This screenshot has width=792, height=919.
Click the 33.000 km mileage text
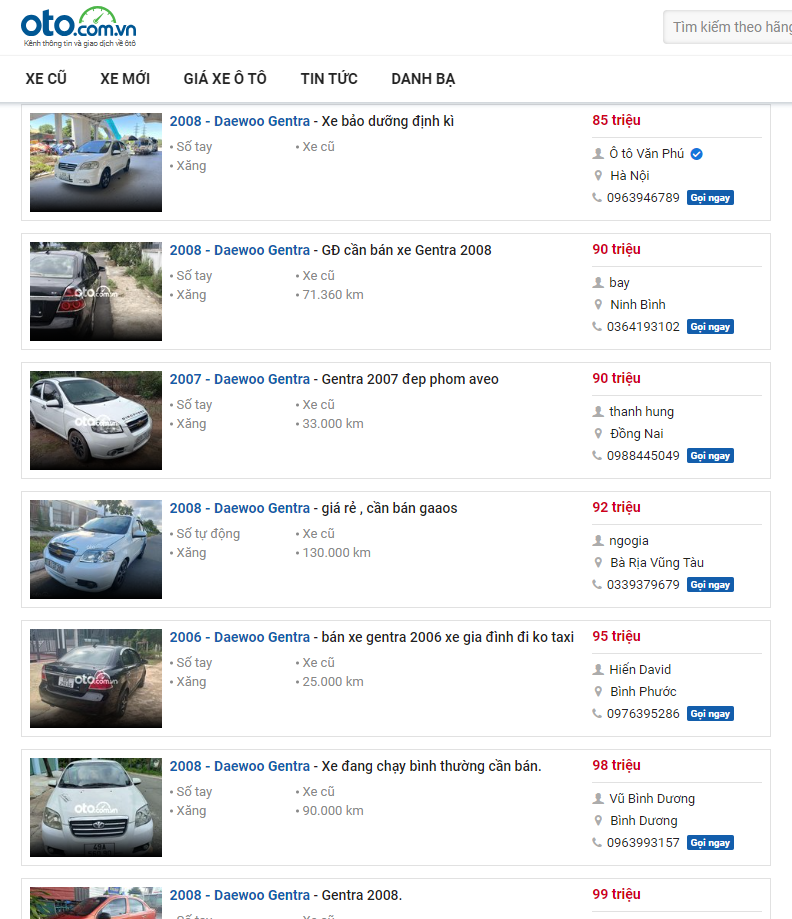click(x=332, y=424)
